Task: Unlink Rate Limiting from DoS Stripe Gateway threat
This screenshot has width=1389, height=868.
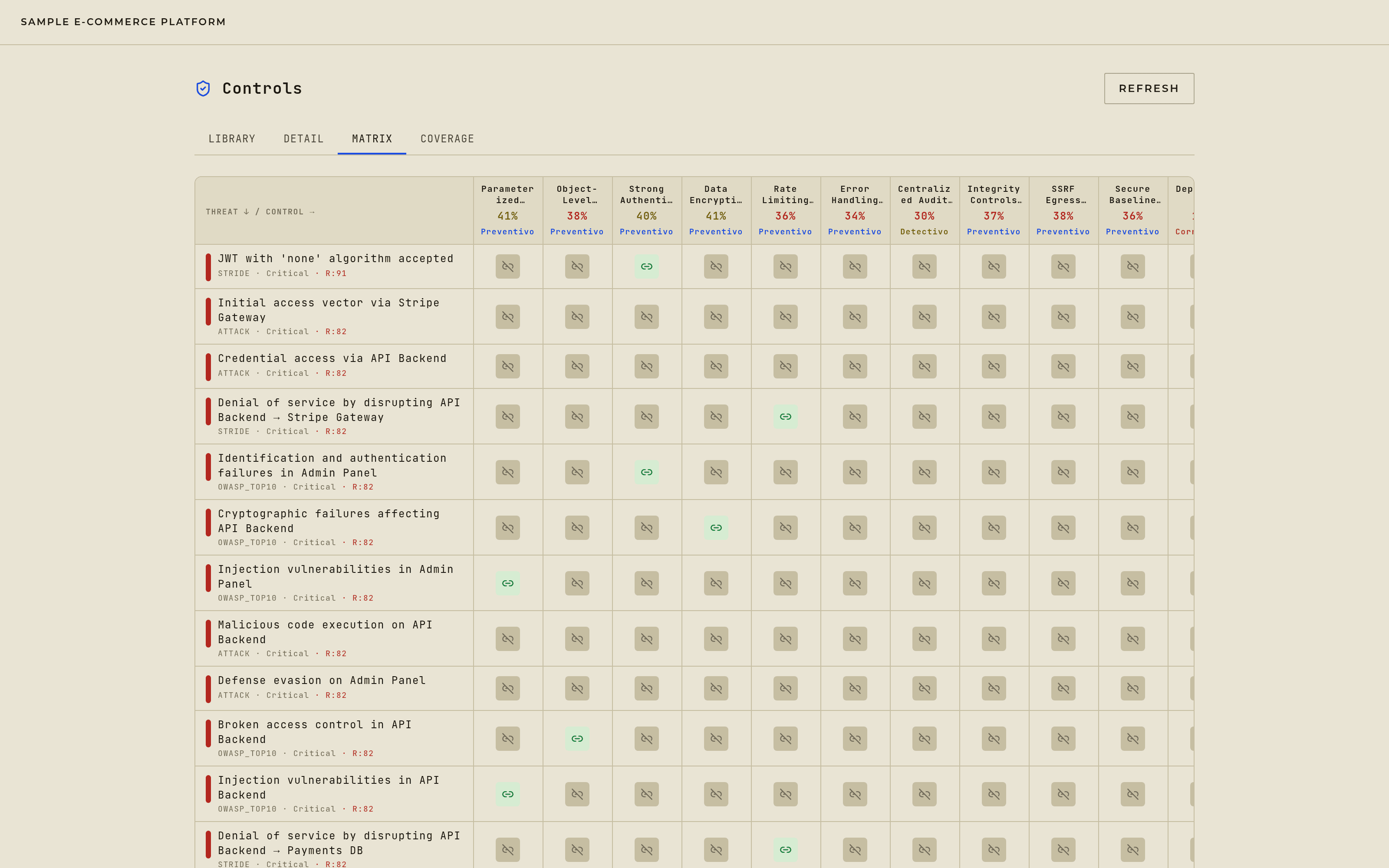Action: 785,416
